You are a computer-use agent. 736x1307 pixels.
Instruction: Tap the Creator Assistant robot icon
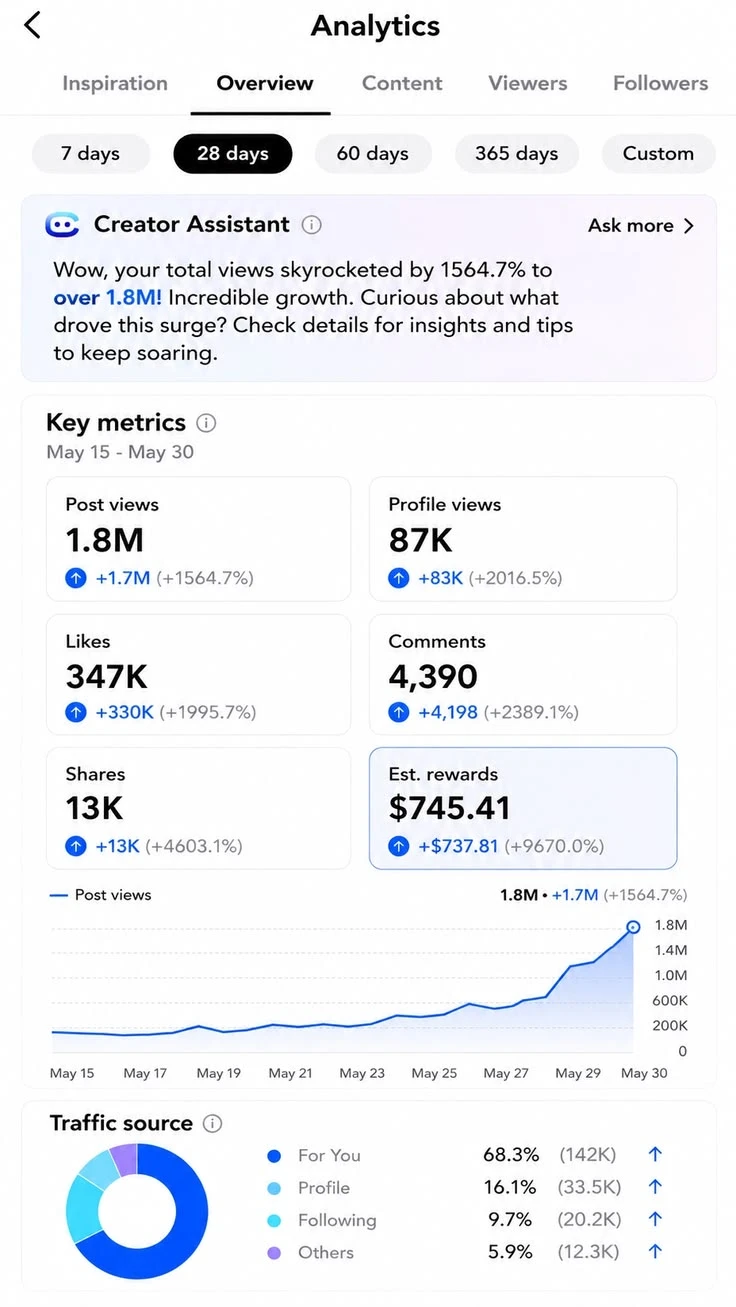pos(62,225)
